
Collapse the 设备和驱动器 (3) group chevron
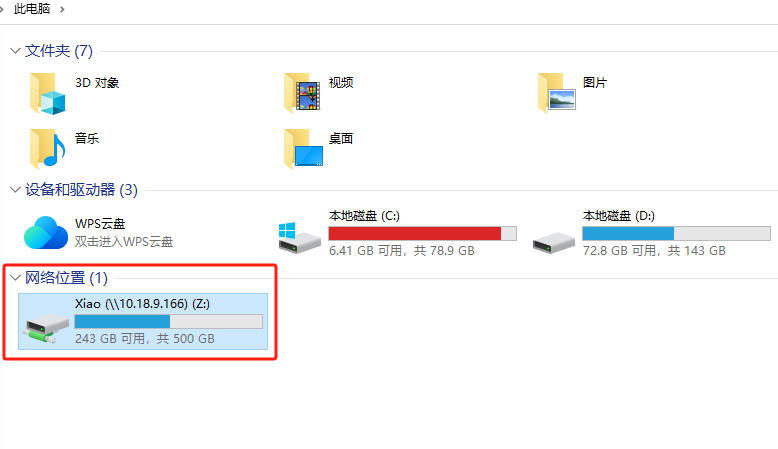(15, 190)
